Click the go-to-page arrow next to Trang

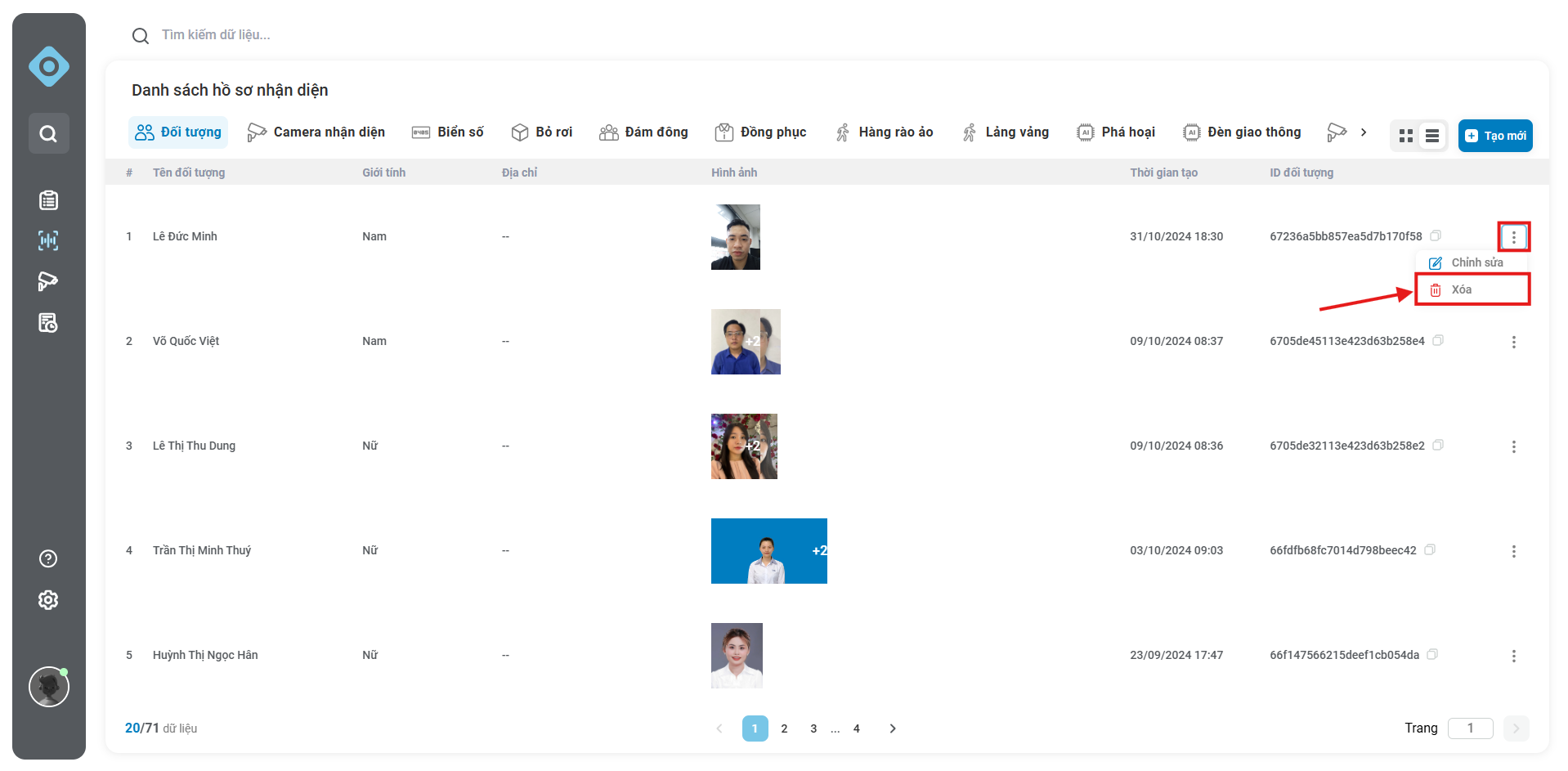1516,728
